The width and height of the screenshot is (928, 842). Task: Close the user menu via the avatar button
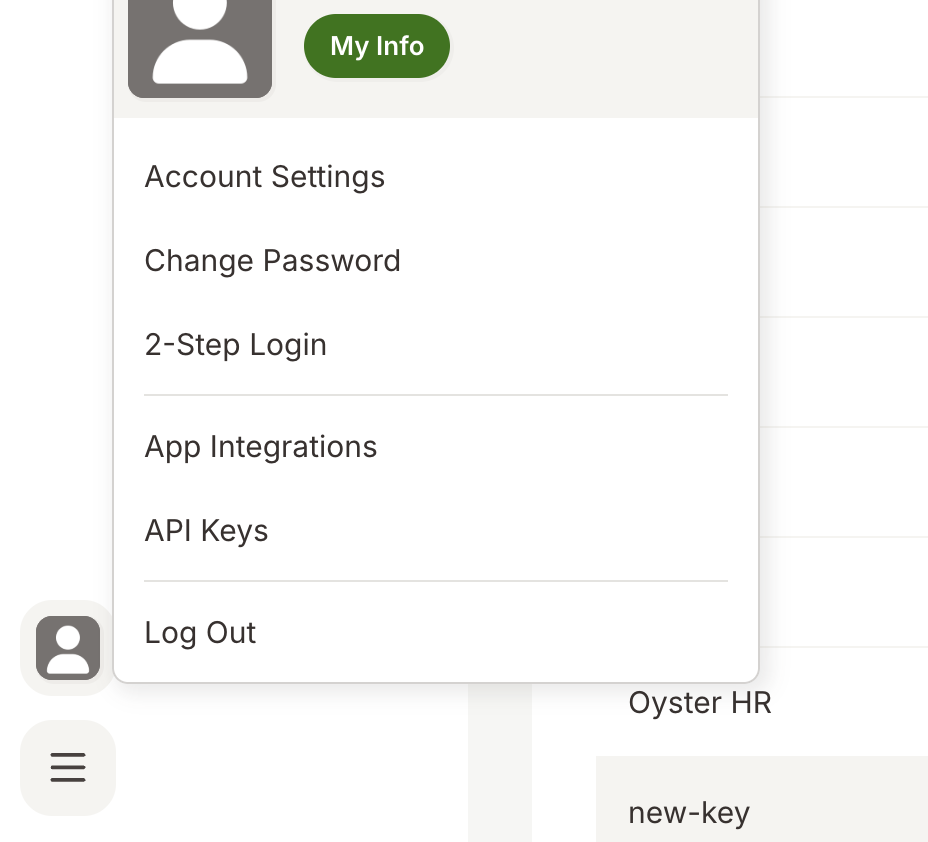pyautogui.click(x=68, y=647)
